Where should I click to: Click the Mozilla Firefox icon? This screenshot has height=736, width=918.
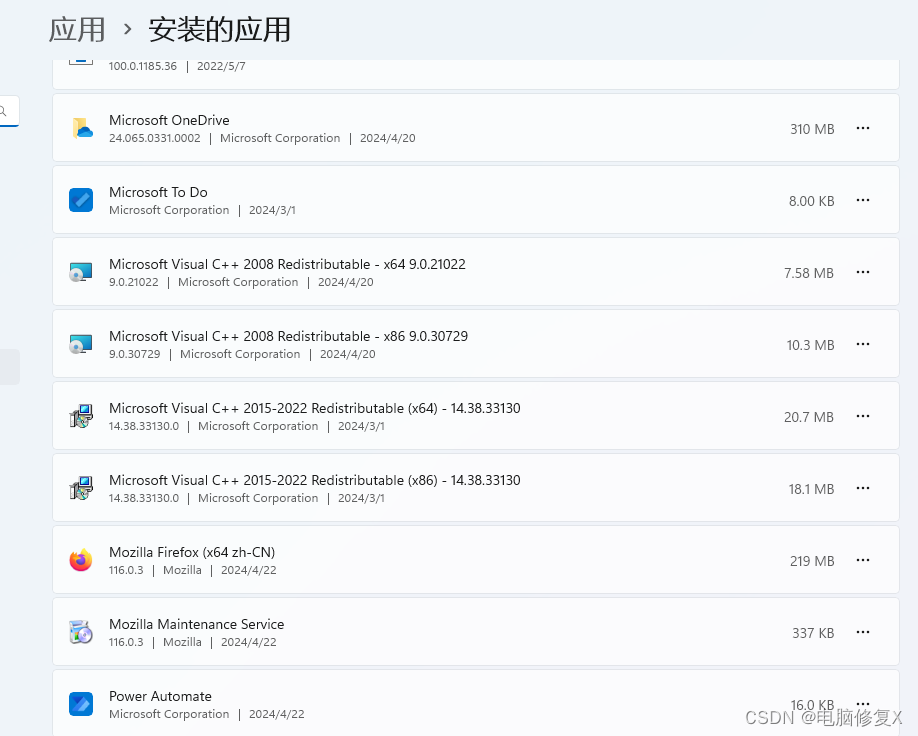click(x=81, y=560)
